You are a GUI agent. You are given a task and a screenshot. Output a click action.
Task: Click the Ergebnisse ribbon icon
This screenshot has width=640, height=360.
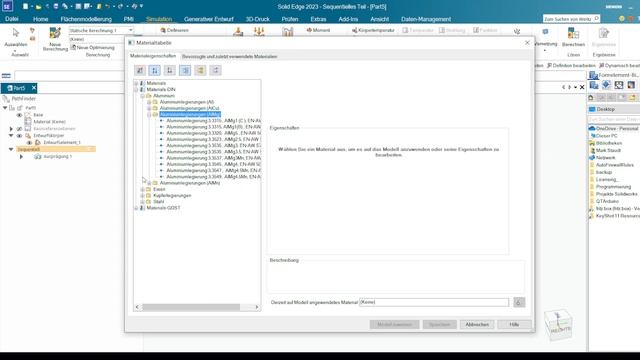604,33
